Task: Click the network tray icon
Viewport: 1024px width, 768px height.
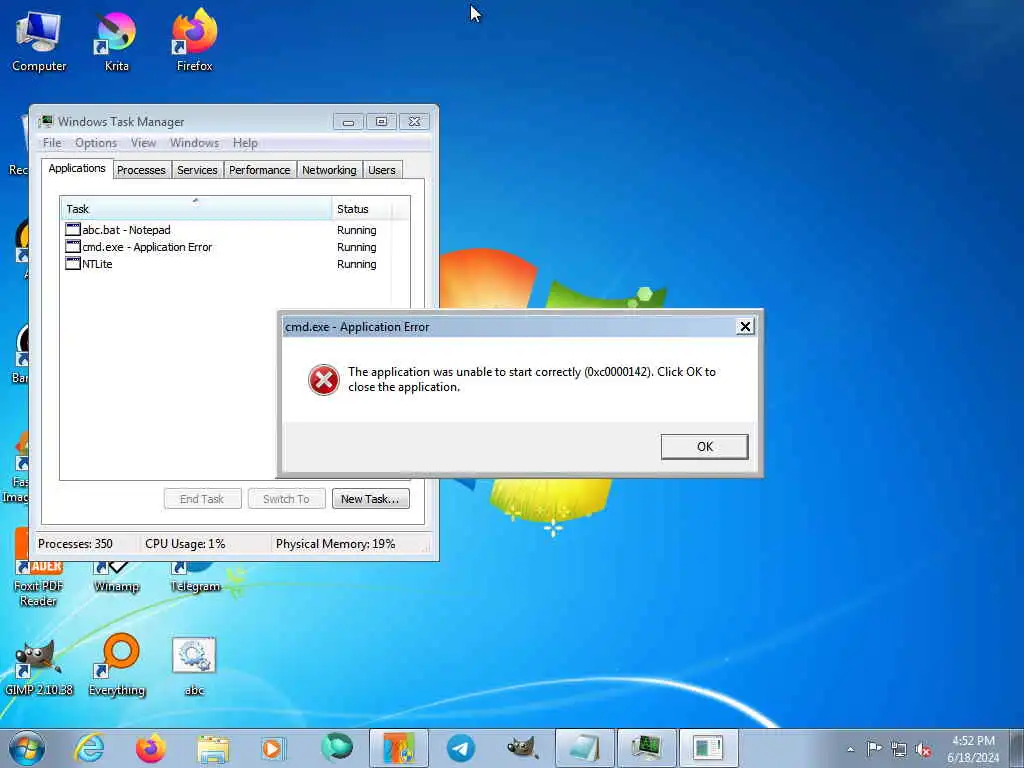Action: [899, 749]
